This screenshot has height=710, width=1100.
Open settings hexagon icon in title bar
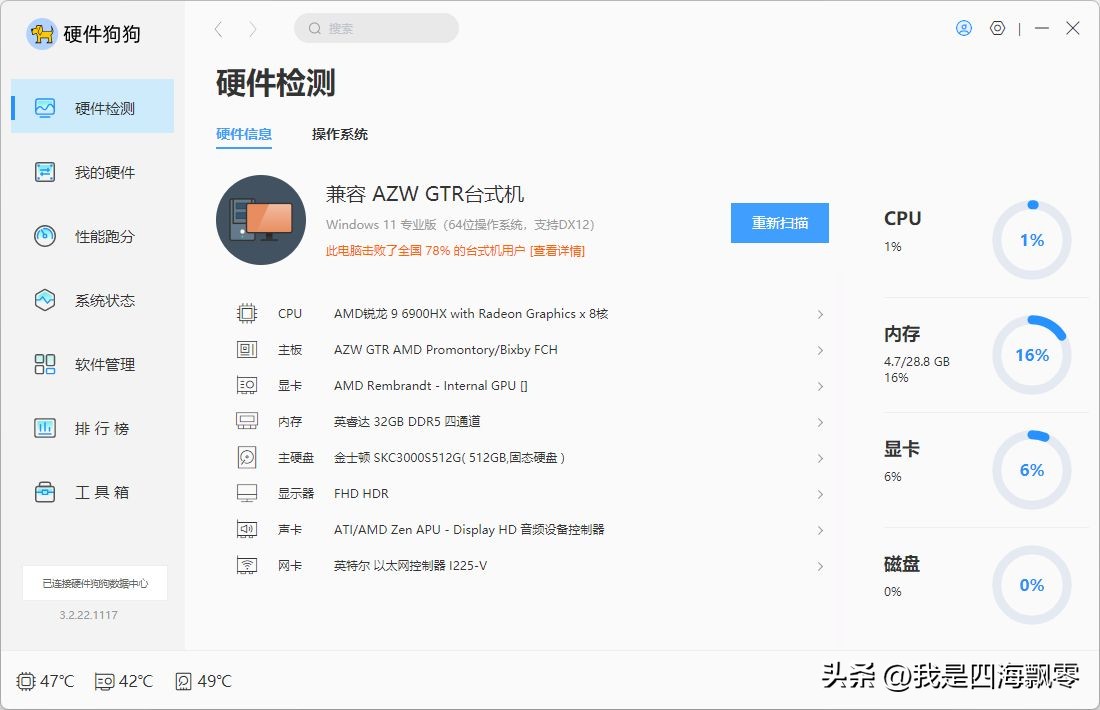(997, 28)
